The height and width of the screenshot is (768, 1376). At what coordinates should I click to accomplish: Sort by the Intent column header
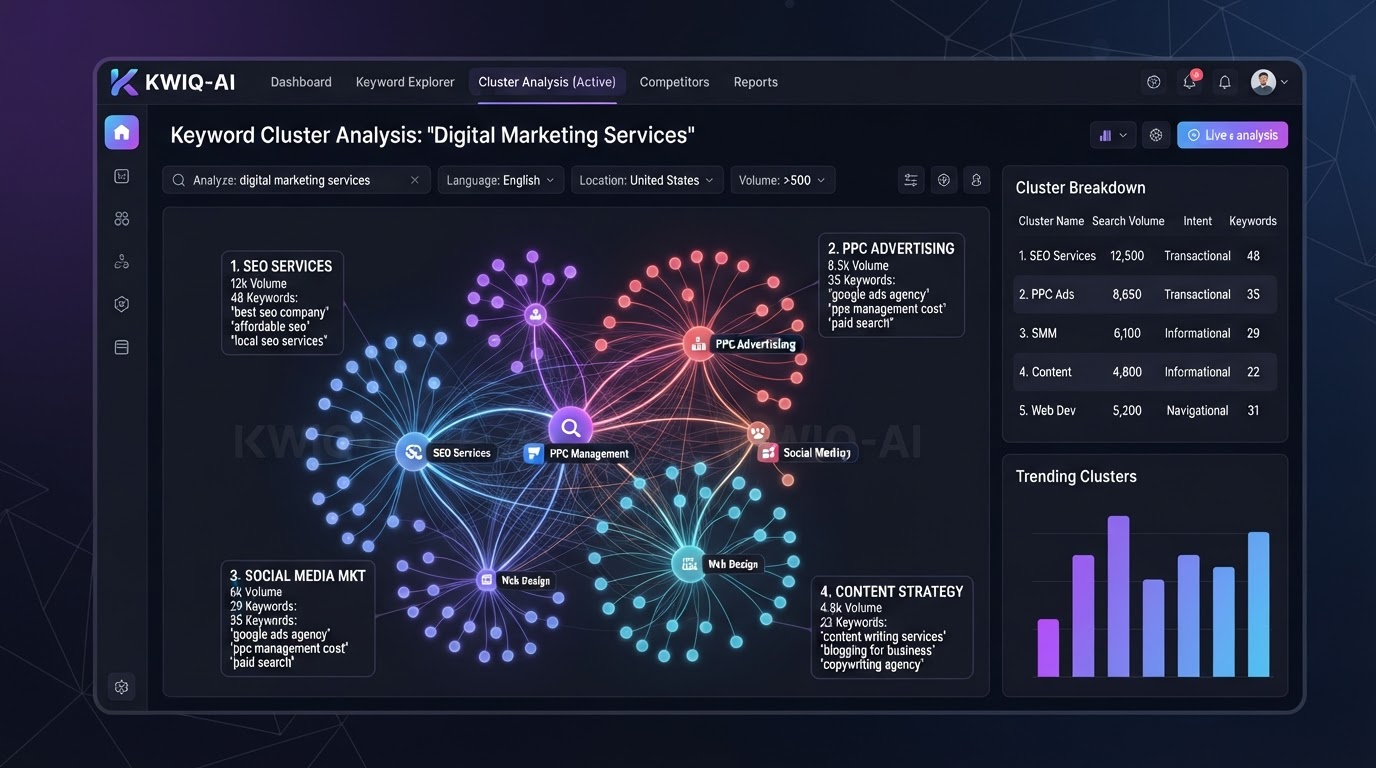pyautogui.click(x=1198, y=221)
